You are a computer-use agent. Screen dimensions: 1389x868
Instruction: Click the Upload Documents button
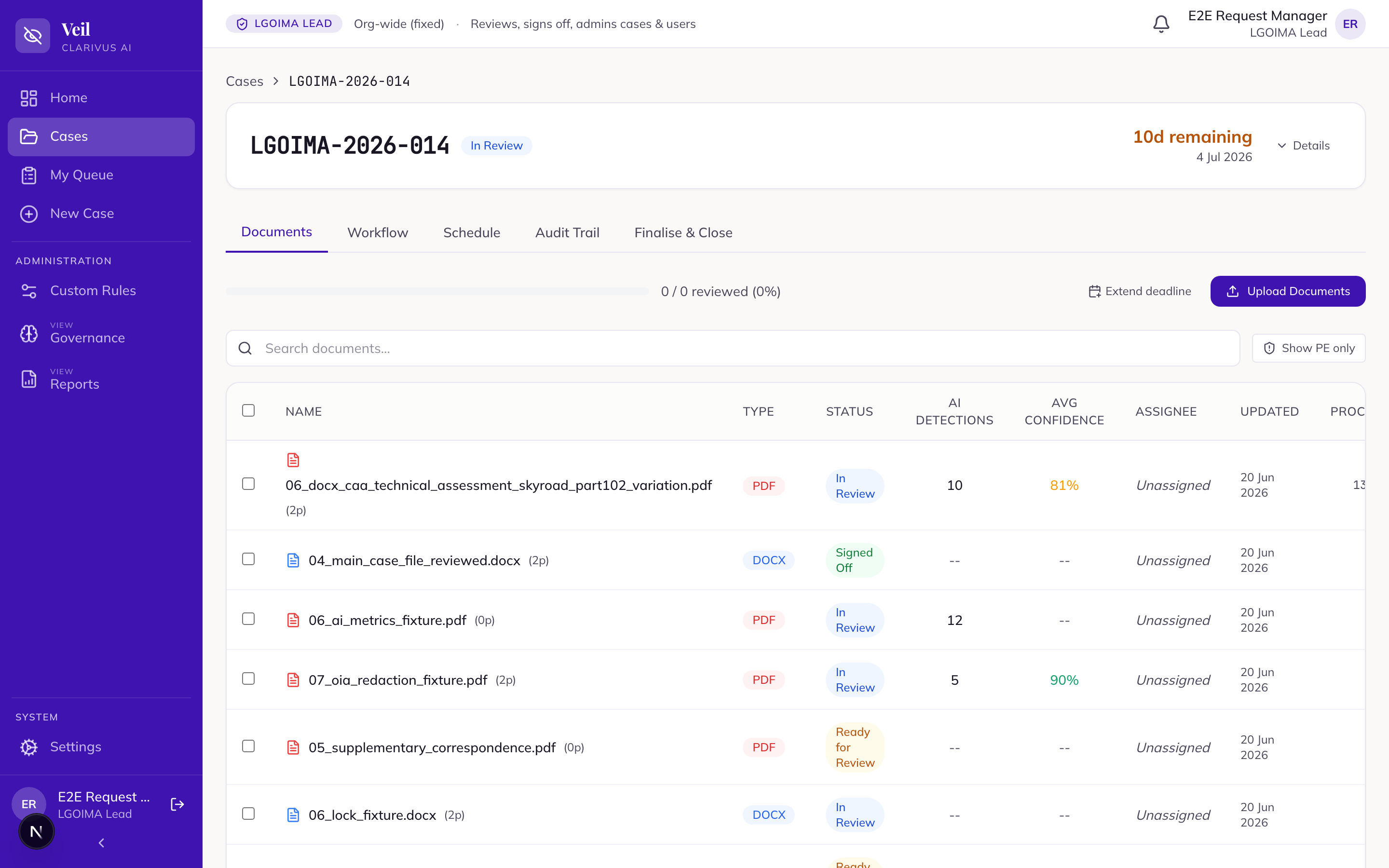point(1287,291)
